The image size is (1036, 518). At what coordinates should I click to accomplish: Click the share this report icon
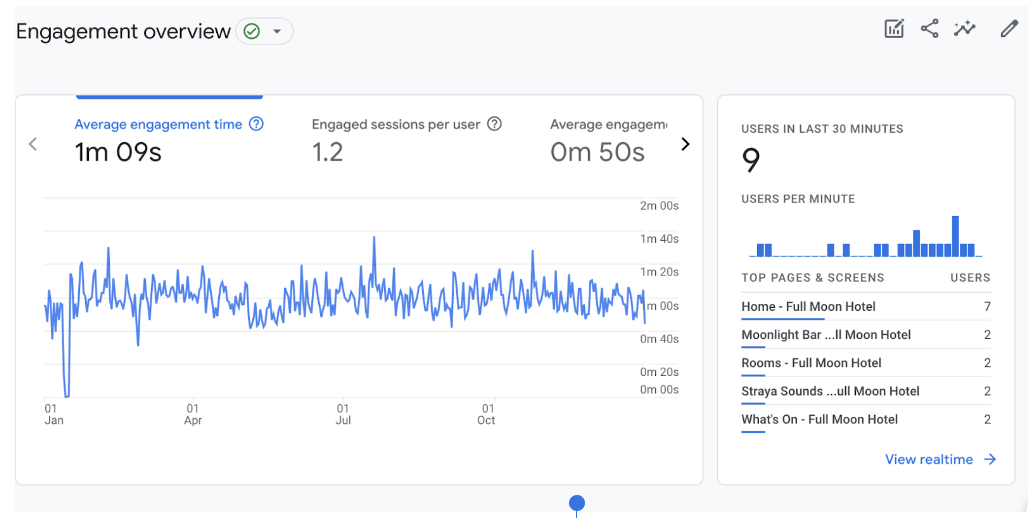click(929, 29)
